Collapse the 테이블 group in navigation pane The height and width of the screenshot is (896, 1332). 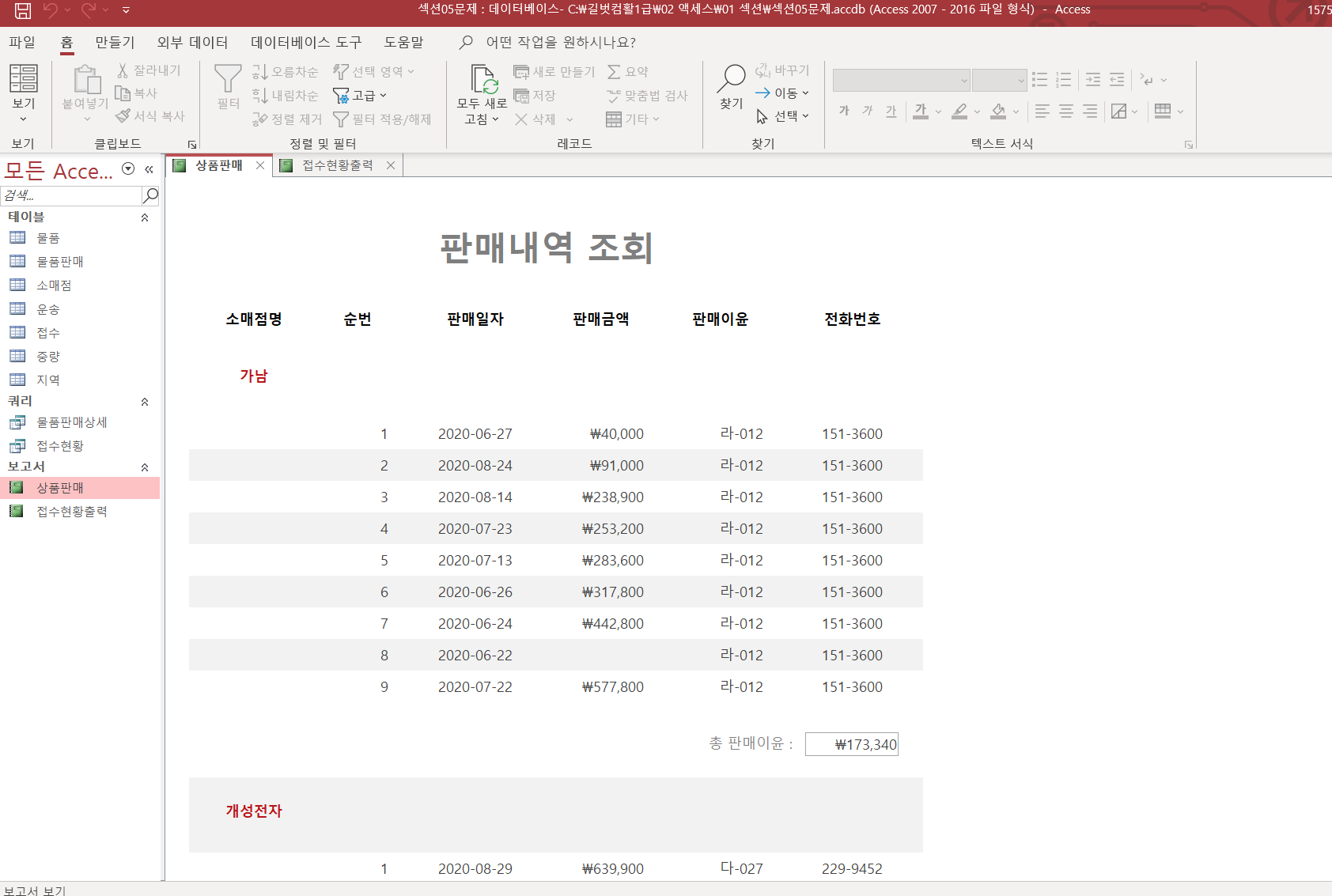(145, 217)
